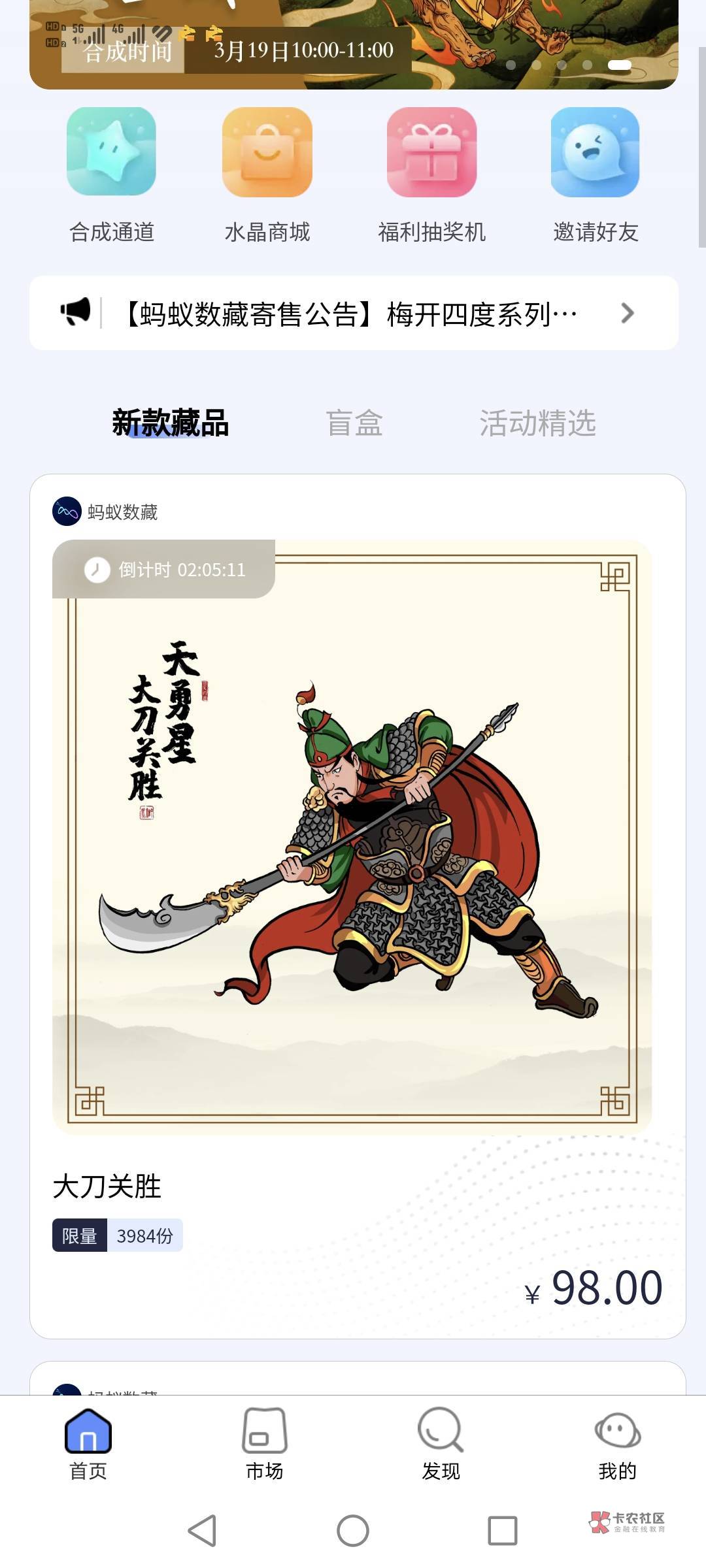Viewport: 706px width, 1568px height.
Task: Switch to the 盲盒 tab
Action: coord(354,423)
